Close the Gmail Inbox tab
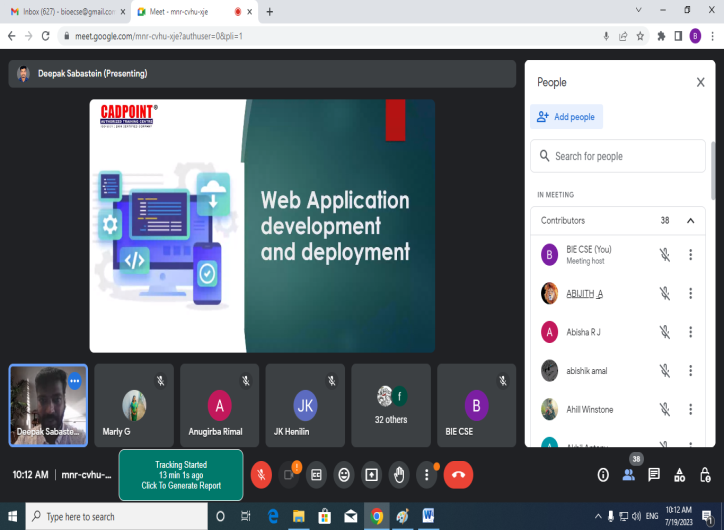 [x=122, y=12]
